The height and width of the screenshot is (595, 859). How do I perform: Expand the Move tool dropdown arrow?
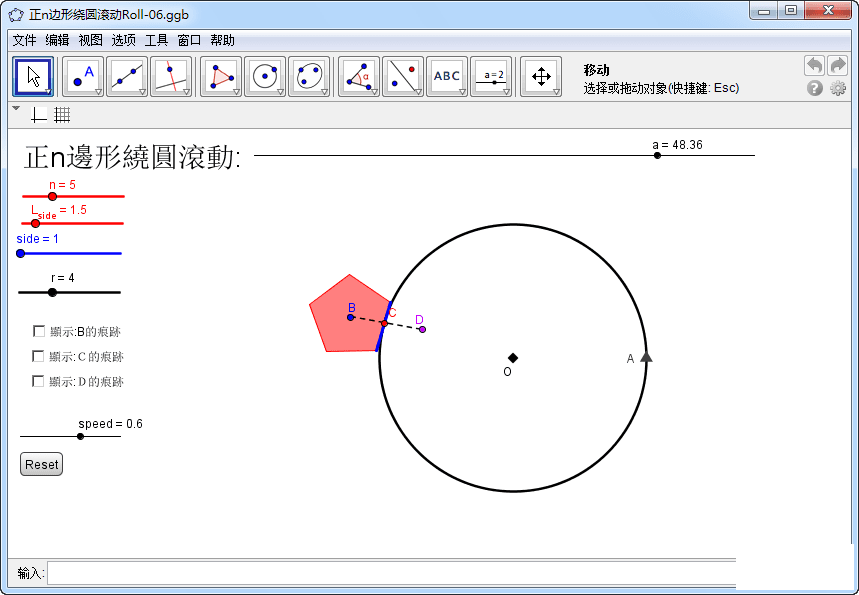(48, 91)
